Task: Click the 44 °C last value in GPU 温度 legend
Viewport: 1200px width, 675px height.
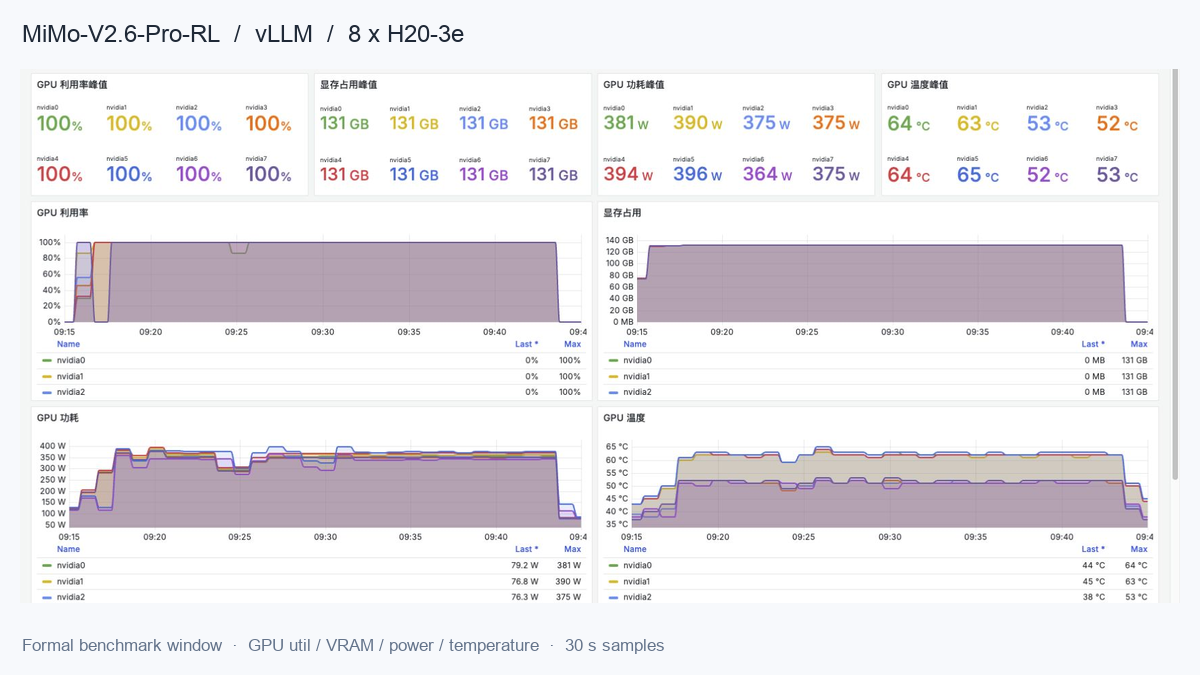Action: [x=1095, y=565]
